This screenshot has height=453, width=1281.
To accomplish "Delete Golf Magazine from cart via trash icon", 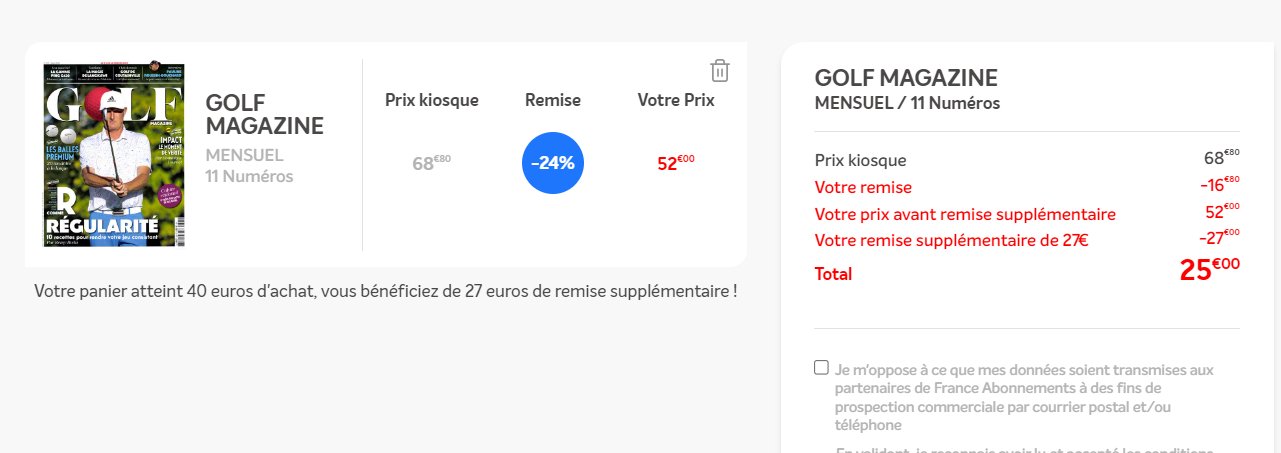I will [720, 70].
